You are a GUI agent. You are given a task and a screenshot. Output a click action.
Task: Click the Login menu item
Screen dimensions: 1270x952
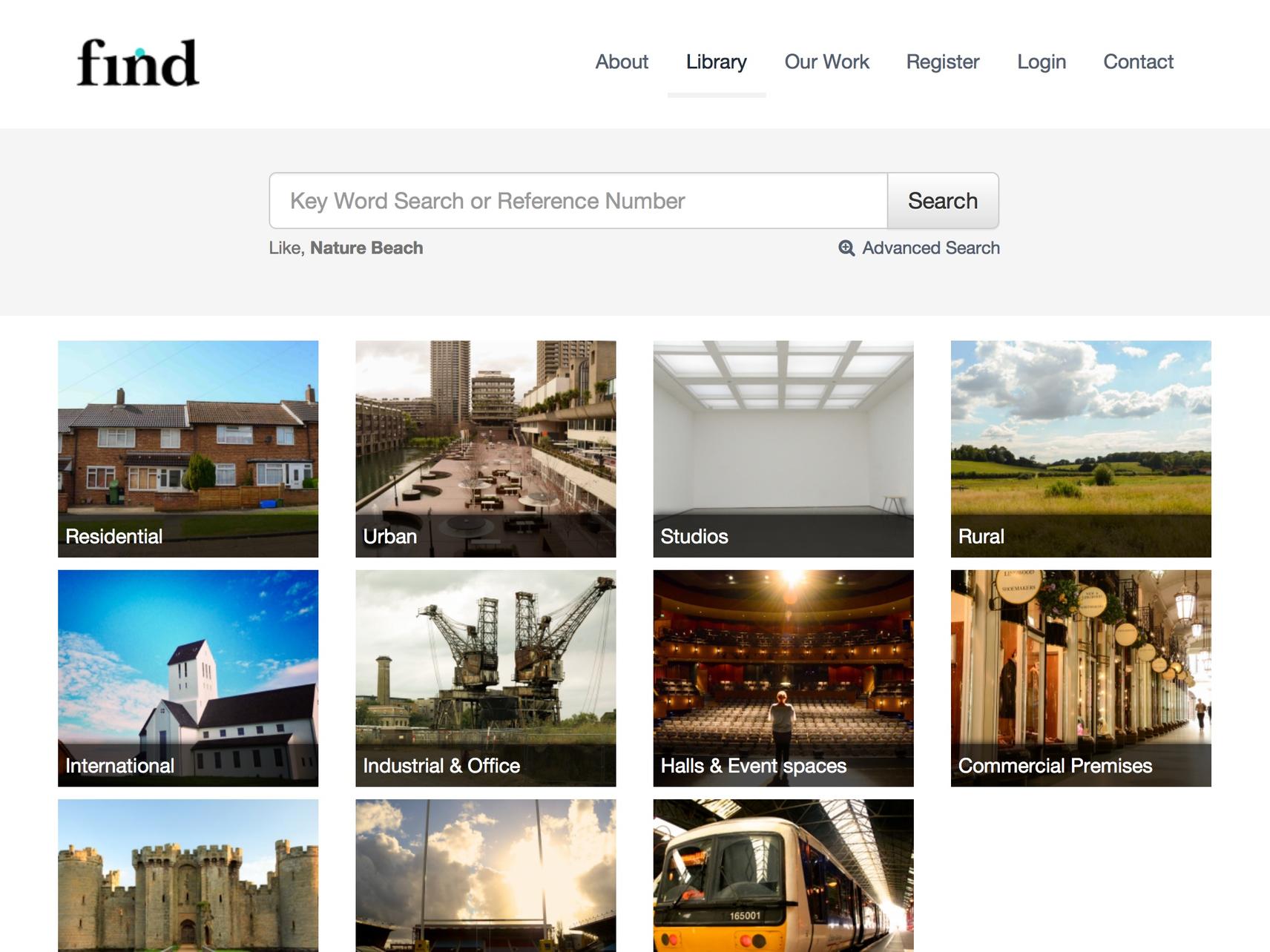pyautogui.click(x=1042, y=62)
